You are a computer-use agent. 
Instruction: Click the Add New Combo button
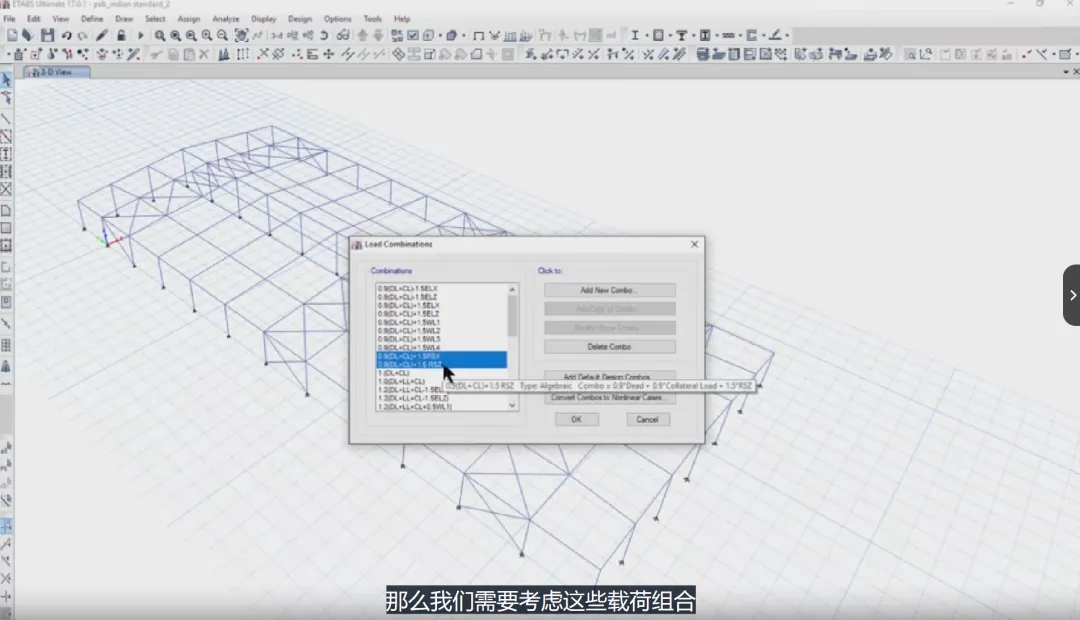tap(610, 290)
